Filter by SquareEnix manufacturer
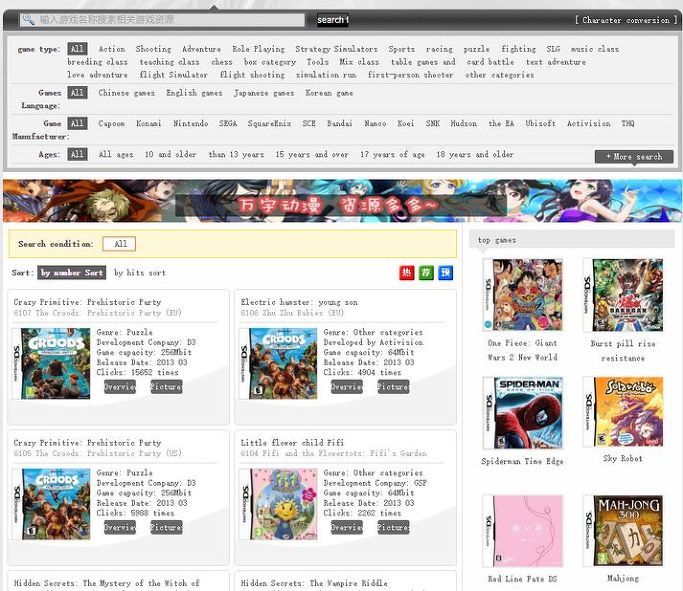Image resolution: width=683 pixels, height=591 pixels. (269, 124)
